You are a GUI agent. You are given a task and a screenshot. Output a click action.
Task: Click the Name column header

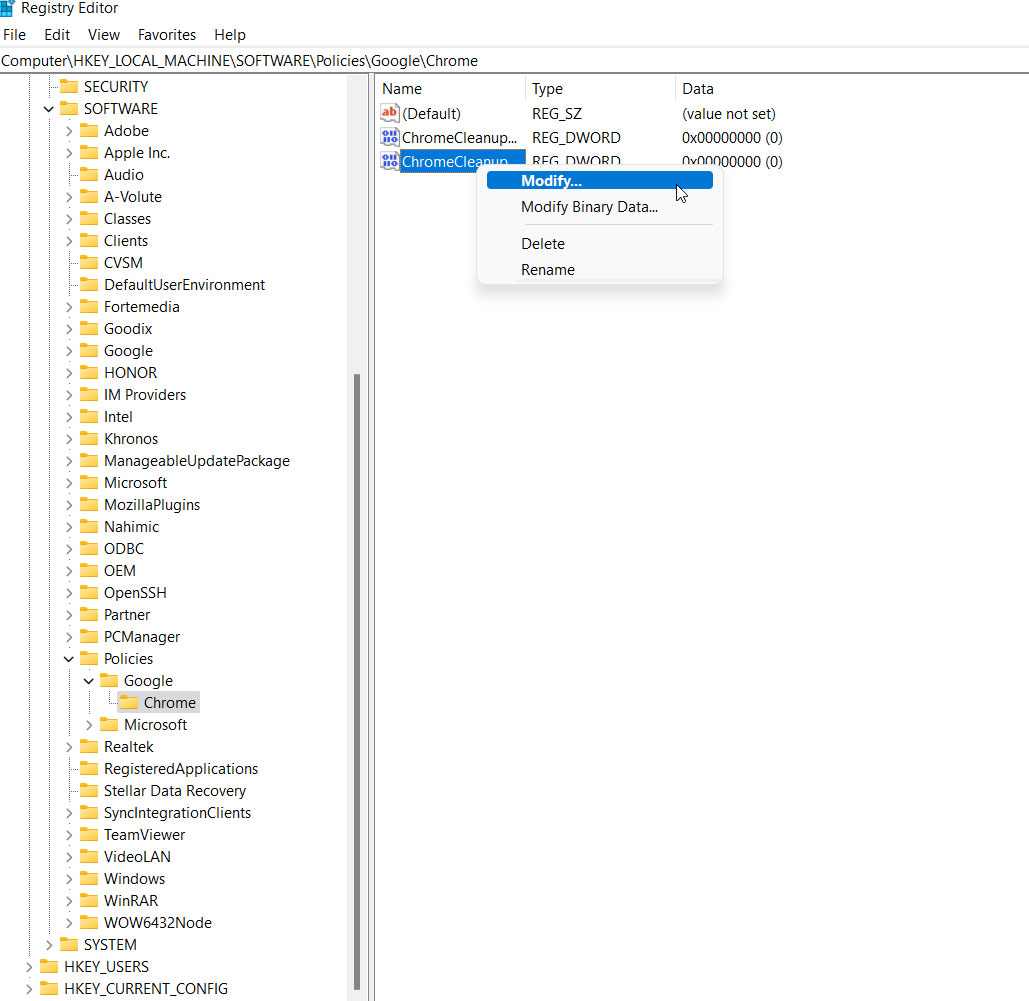tap(402, 89)
